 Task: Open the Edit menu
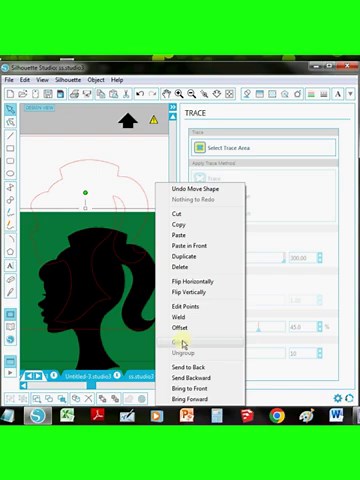point(25,80)
